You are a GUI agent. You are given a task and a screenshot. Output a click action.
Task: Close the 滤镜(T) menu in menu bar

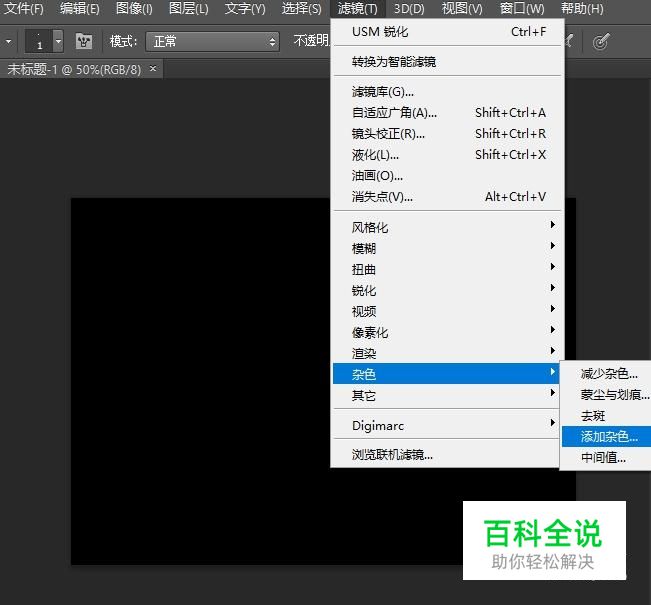tap(357, 8)
